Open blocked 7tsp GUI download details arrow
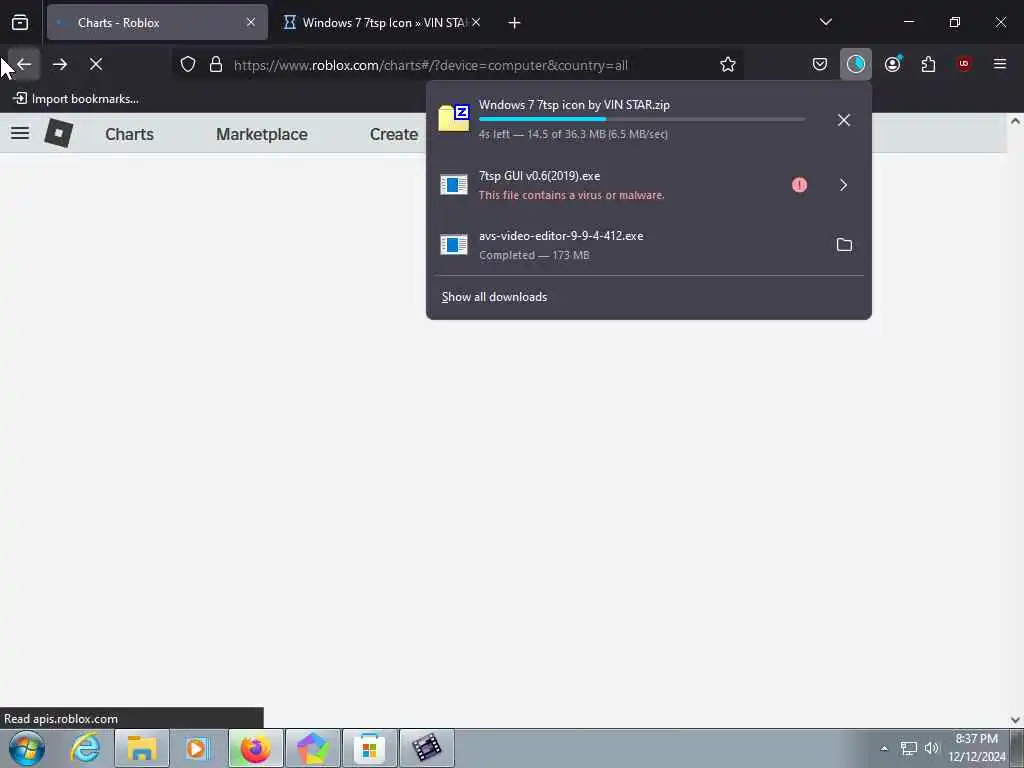Viewport: 1024px width, 768px height. pos(843,185)
